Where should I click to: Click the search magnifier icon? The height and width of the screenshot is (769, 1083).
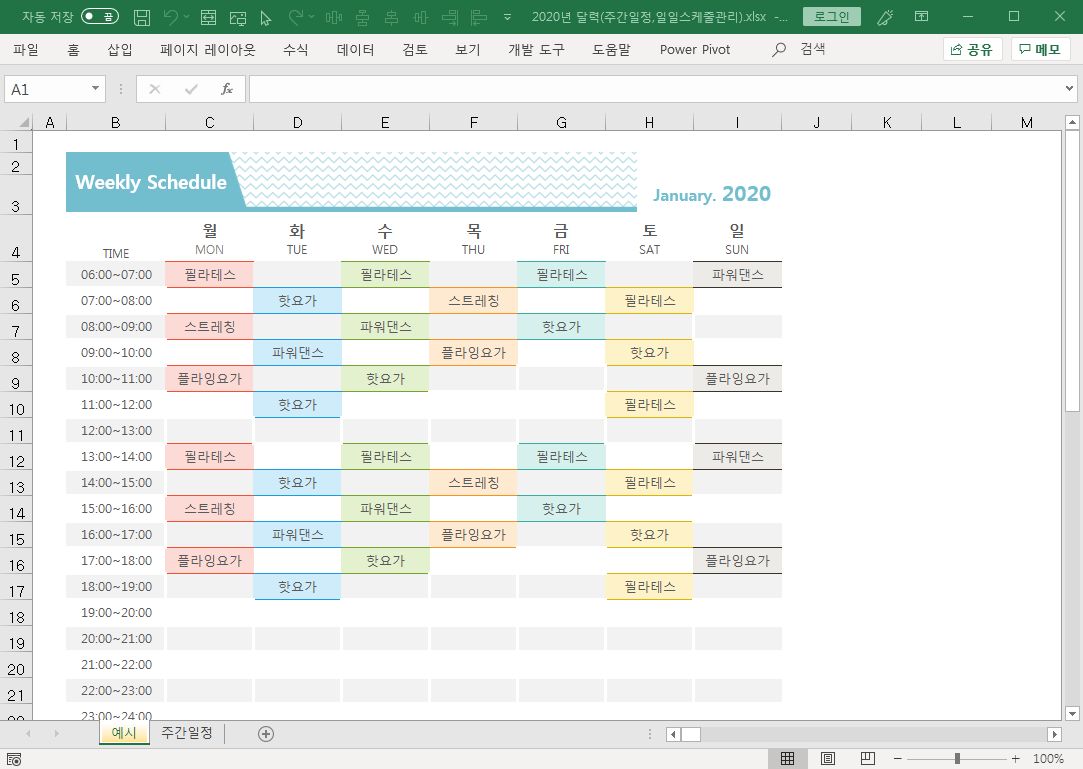(x=780, y=49)
